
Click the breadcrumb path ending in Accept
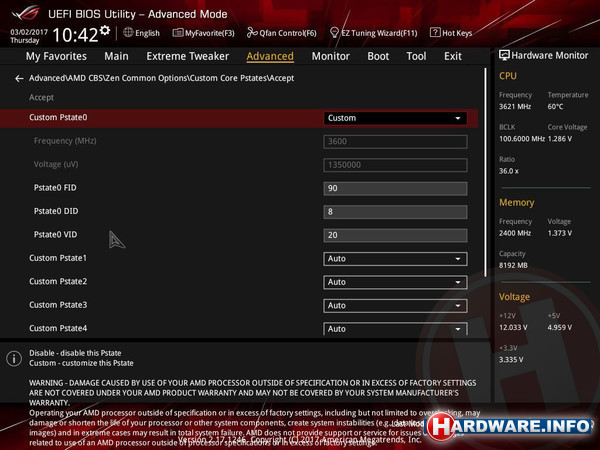(x=161, y=78)
